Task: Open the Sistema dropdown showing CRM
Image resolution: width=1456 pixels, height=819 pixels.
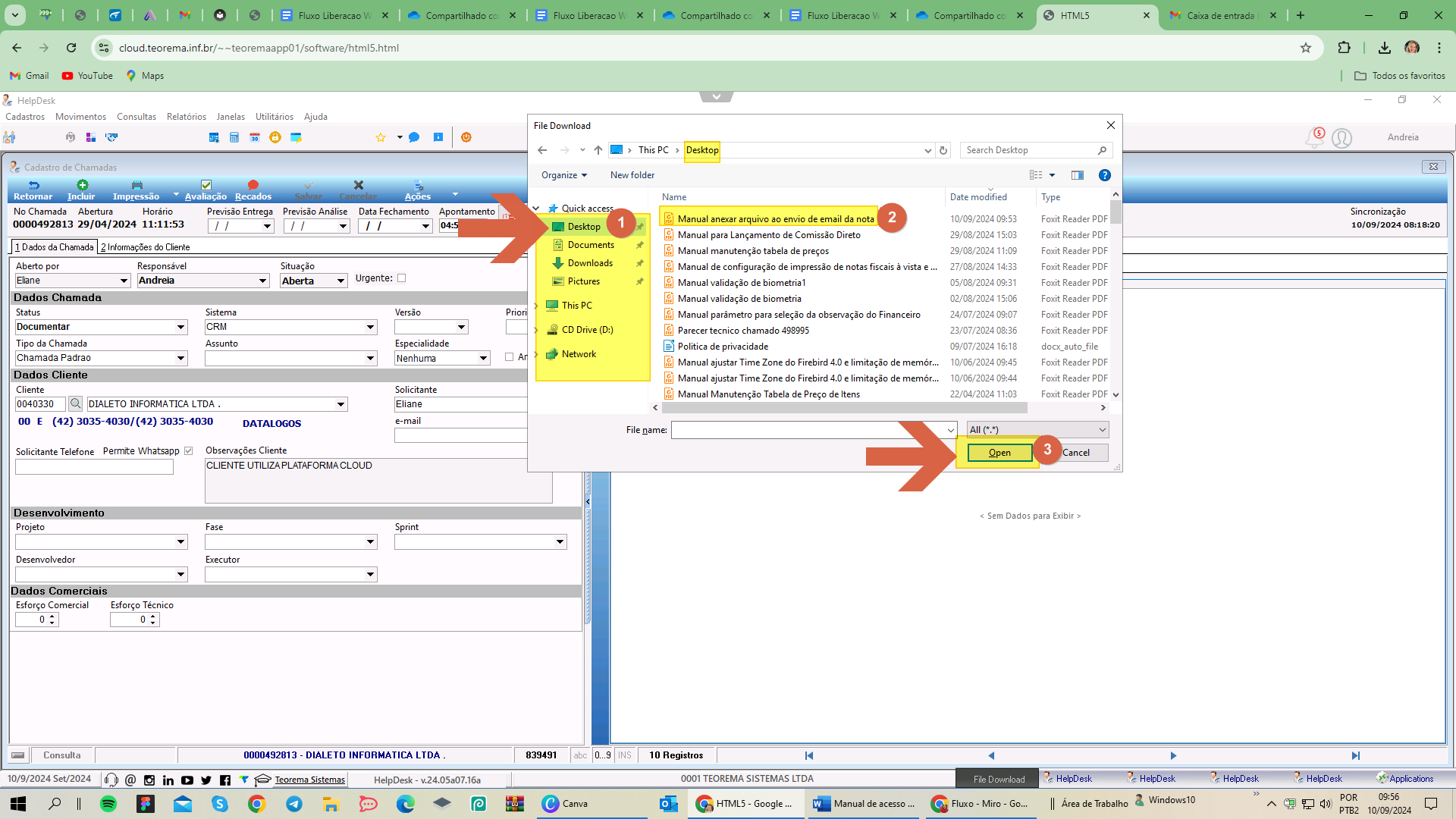Action: coord(371,327)
